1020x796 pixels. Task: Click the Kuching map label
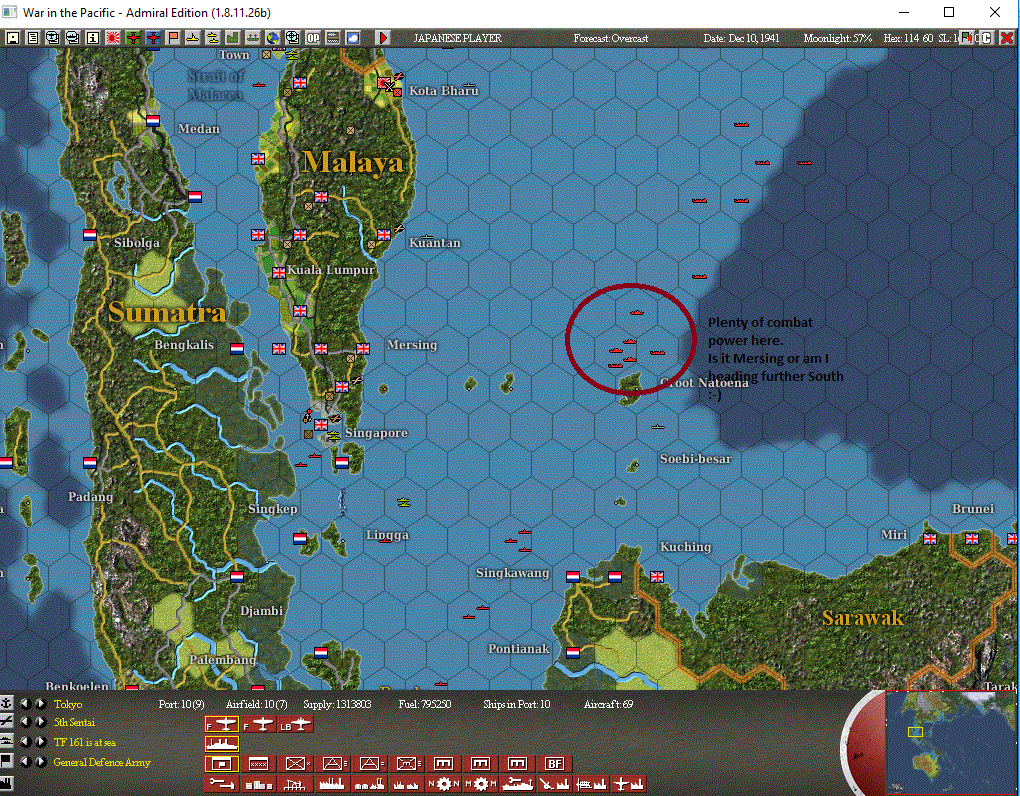point(686,546)
